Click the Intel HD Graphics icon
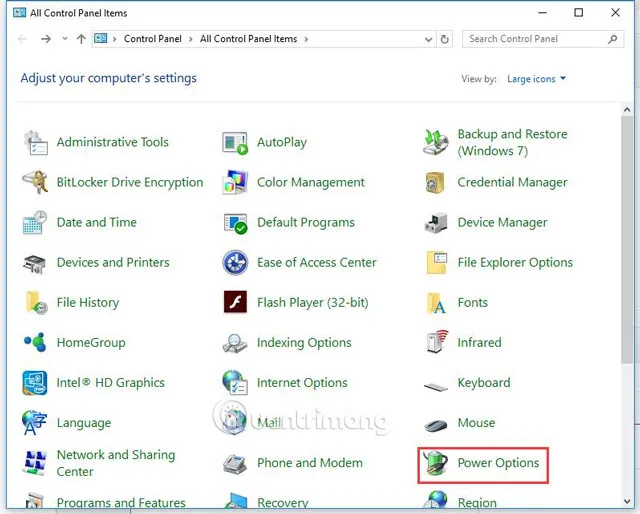The height and width of the screenshot is (514, 640). (36, 383)
